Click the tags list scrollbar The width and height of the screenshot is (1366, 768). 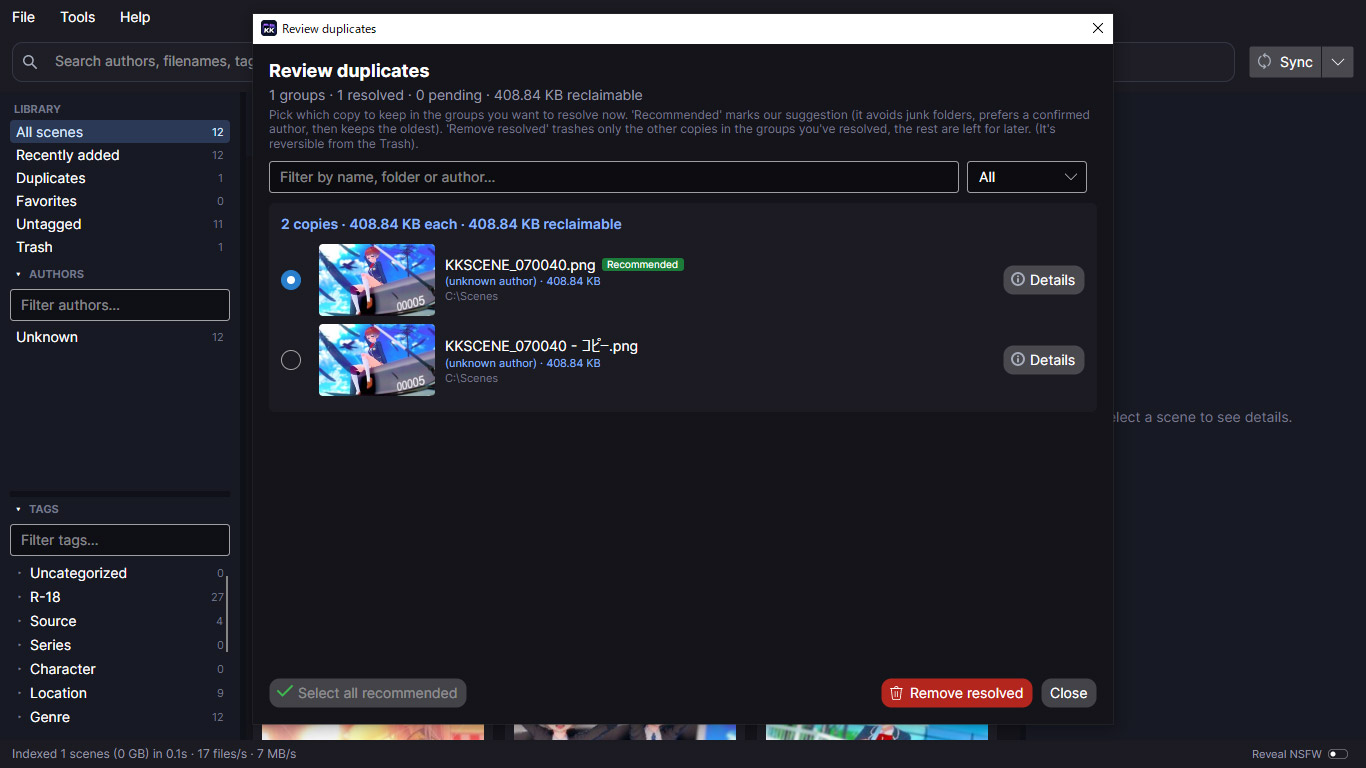[228, 614]
